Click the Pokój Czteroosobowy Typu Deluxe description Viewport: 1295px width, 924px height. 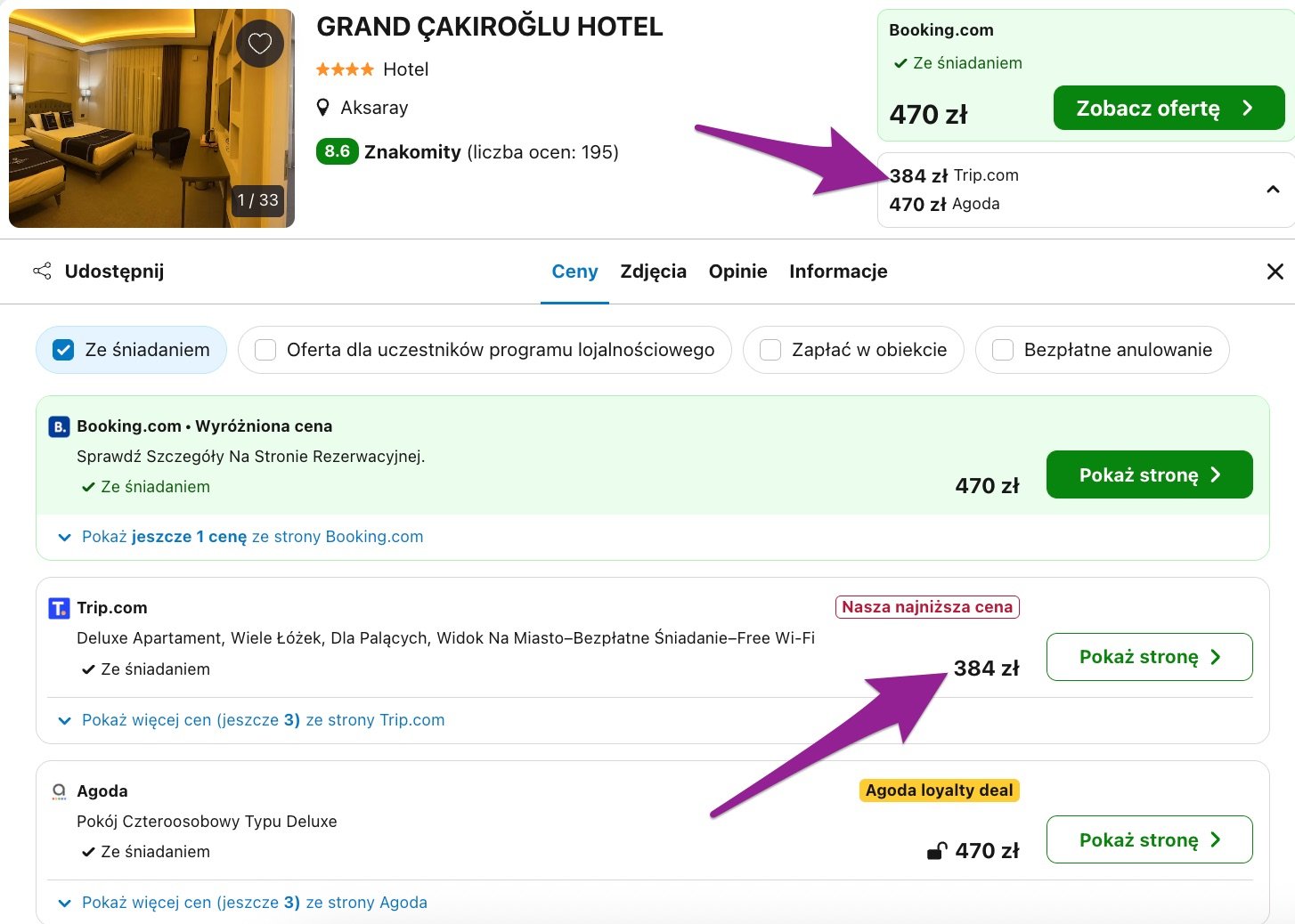tap(207, 822)
